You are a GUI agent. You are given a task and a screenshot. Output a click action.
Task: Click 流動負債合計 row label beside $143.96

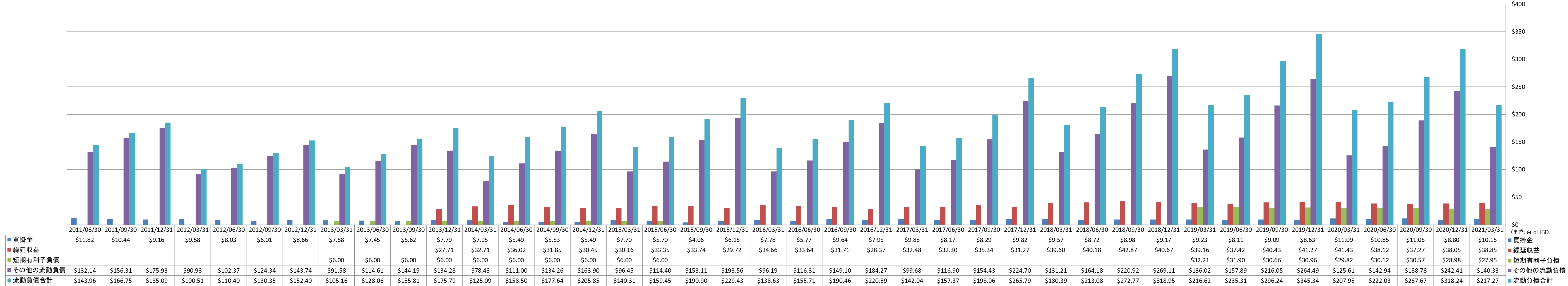point(33,280)
